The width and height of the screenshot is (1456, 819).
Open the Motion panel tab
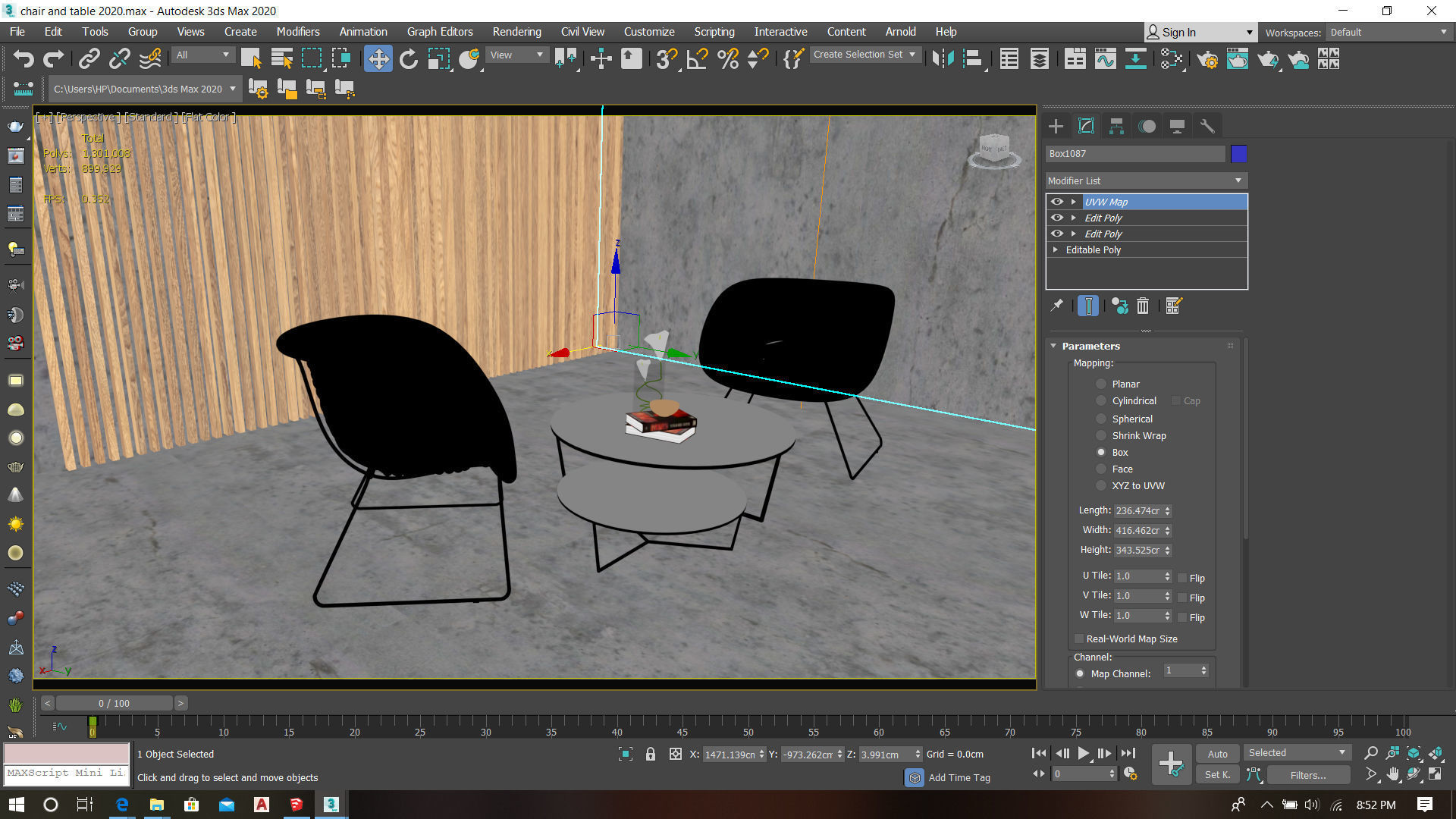(x=1147, y=126)
